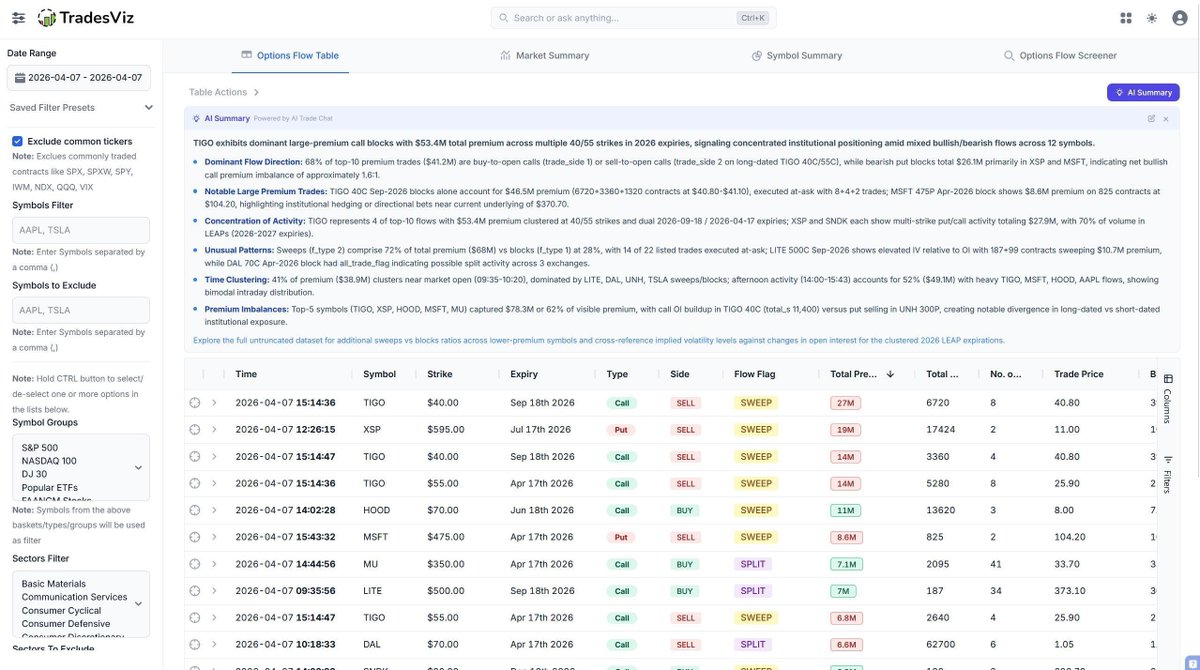The image size is (1200, 670).
Task: Expand the HOOD row details chevron
Action: tap(214, 510)
